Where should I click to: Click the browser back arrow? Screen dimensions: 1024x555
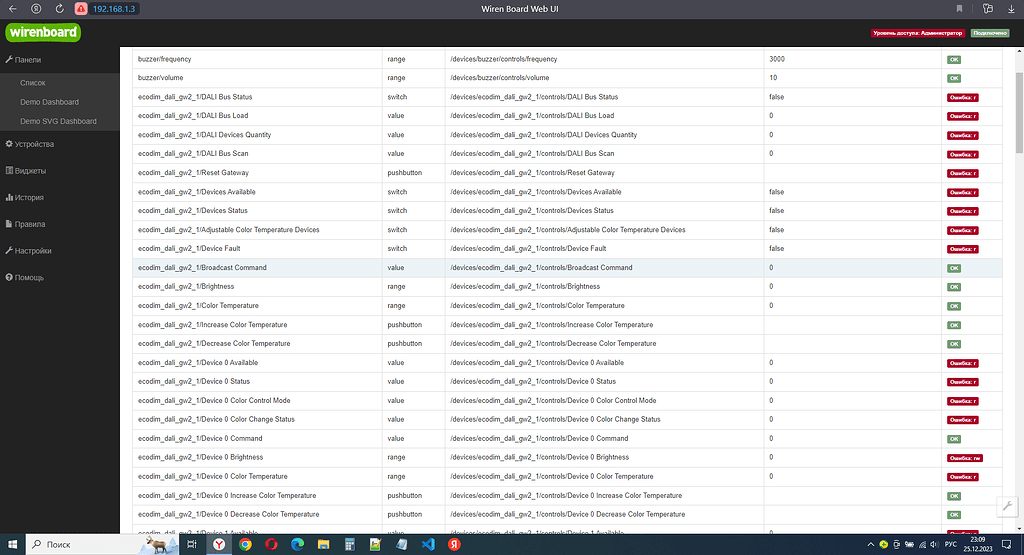click(12, 8)
